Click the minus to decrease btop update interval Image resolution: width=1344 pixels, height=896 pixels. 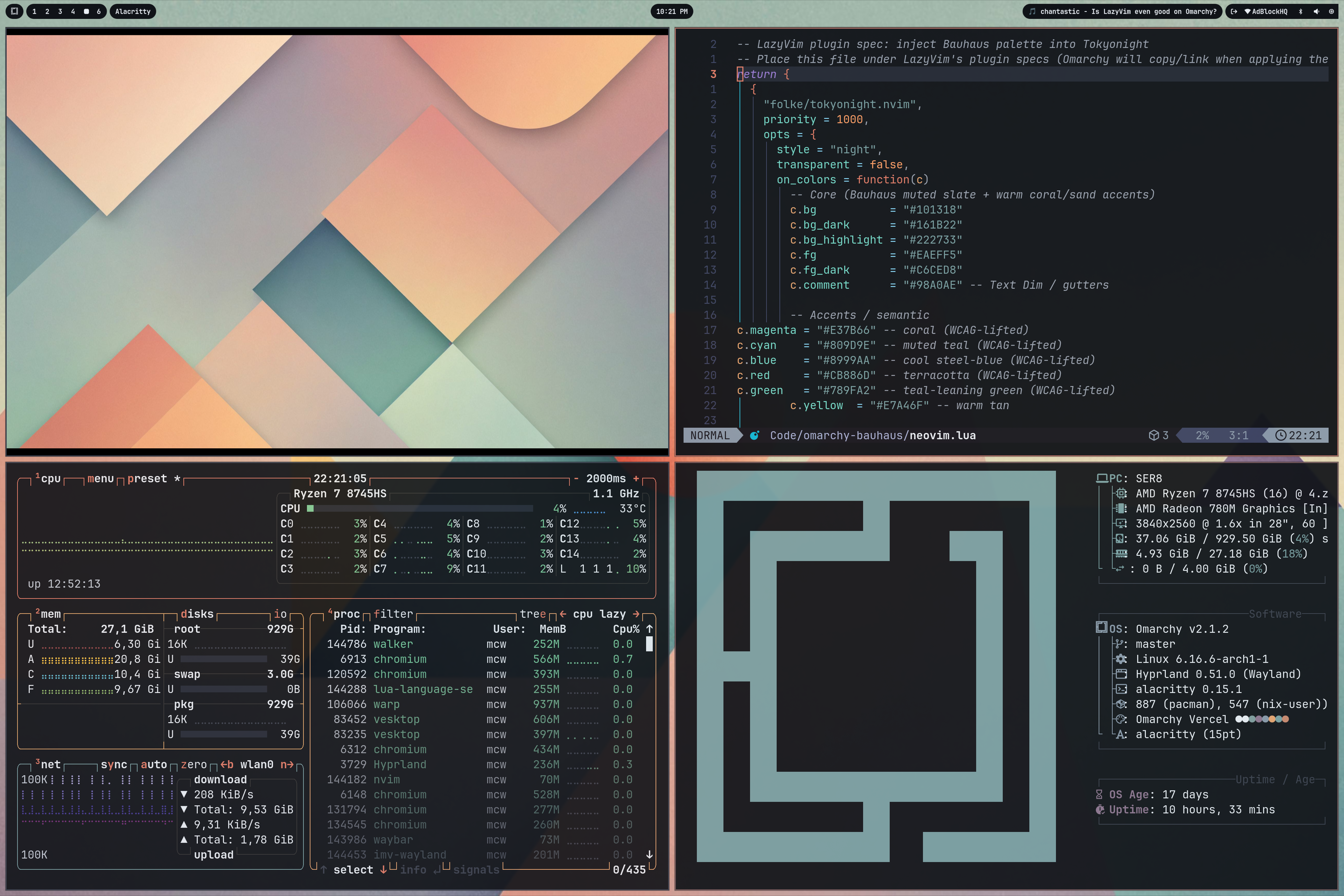pyautogui.click(x=576, y=478)
